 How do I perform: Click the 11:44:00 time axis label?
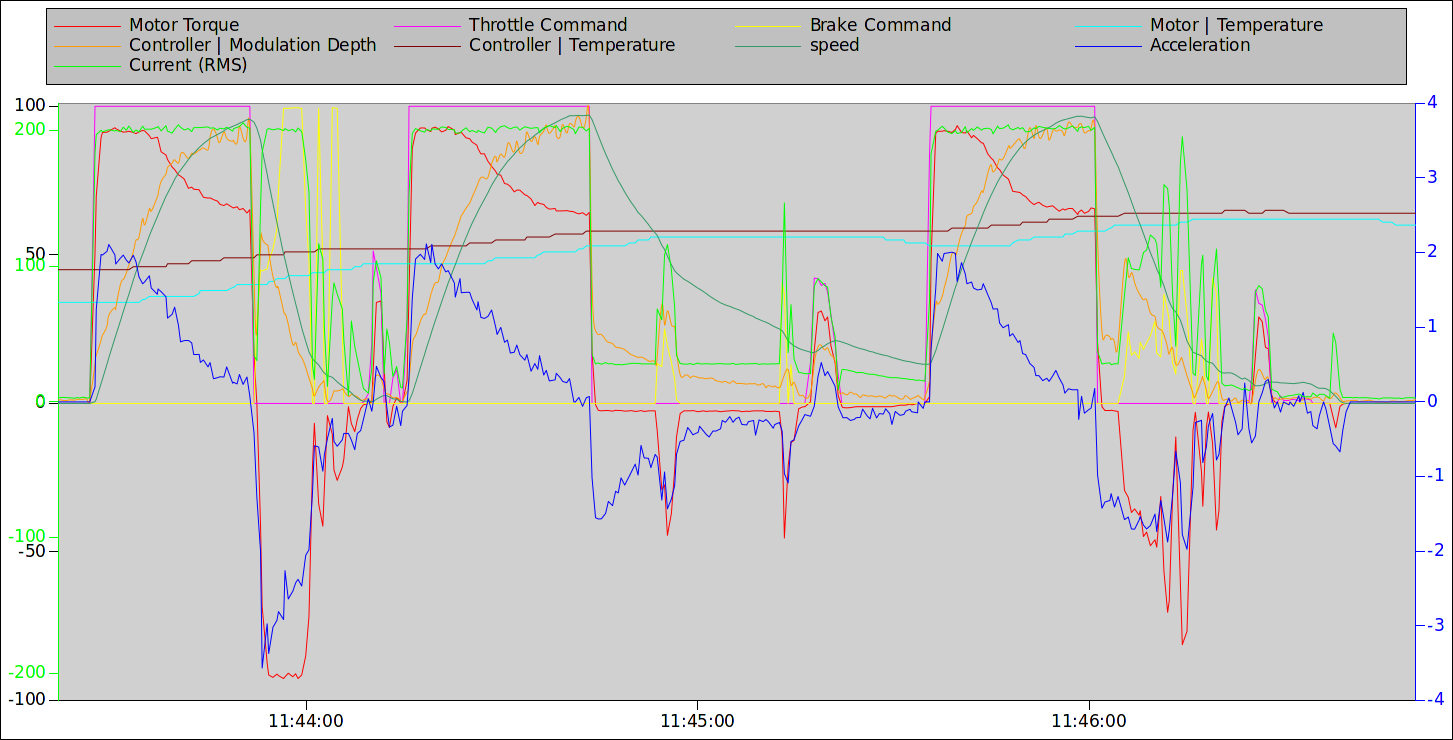[306, 720]
